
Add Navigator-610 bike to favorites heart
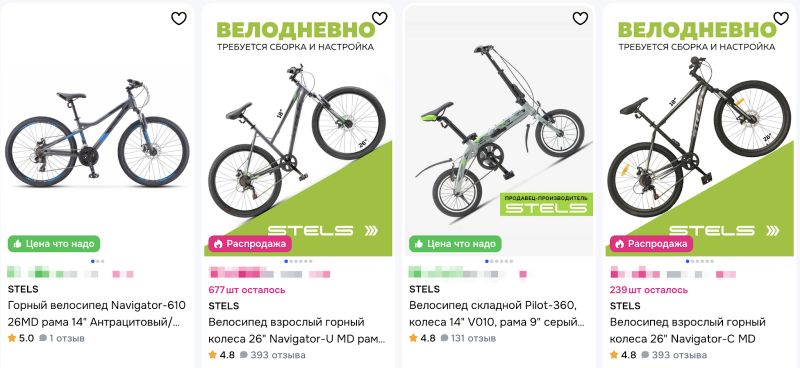click(x=179, y=18)
